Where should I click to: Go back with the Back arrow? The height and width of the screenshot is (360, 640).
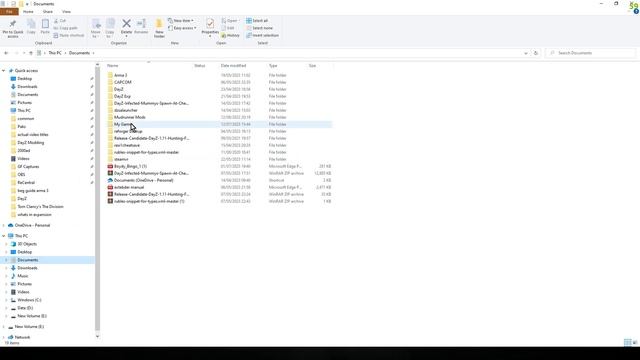[x=6, y=53]
